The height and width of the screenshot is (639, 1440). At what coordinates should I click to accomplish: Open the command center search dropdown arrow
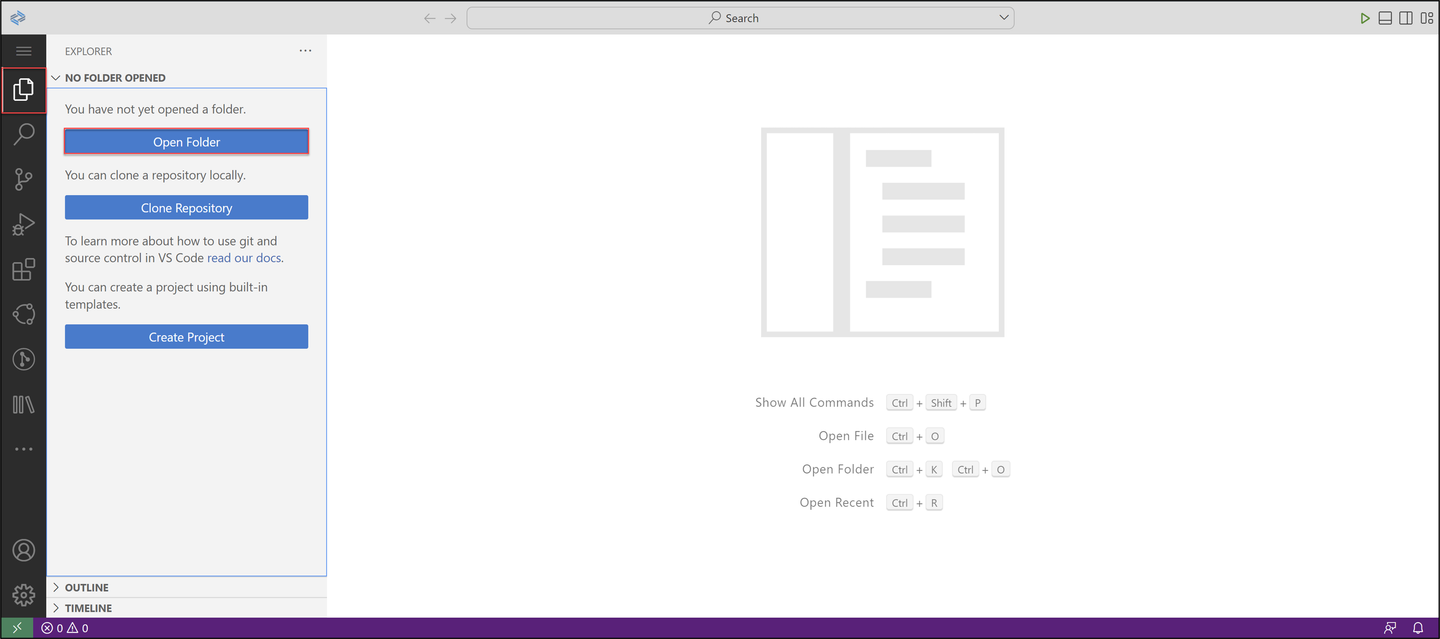pyautogui.click(x=1004, y=18)
